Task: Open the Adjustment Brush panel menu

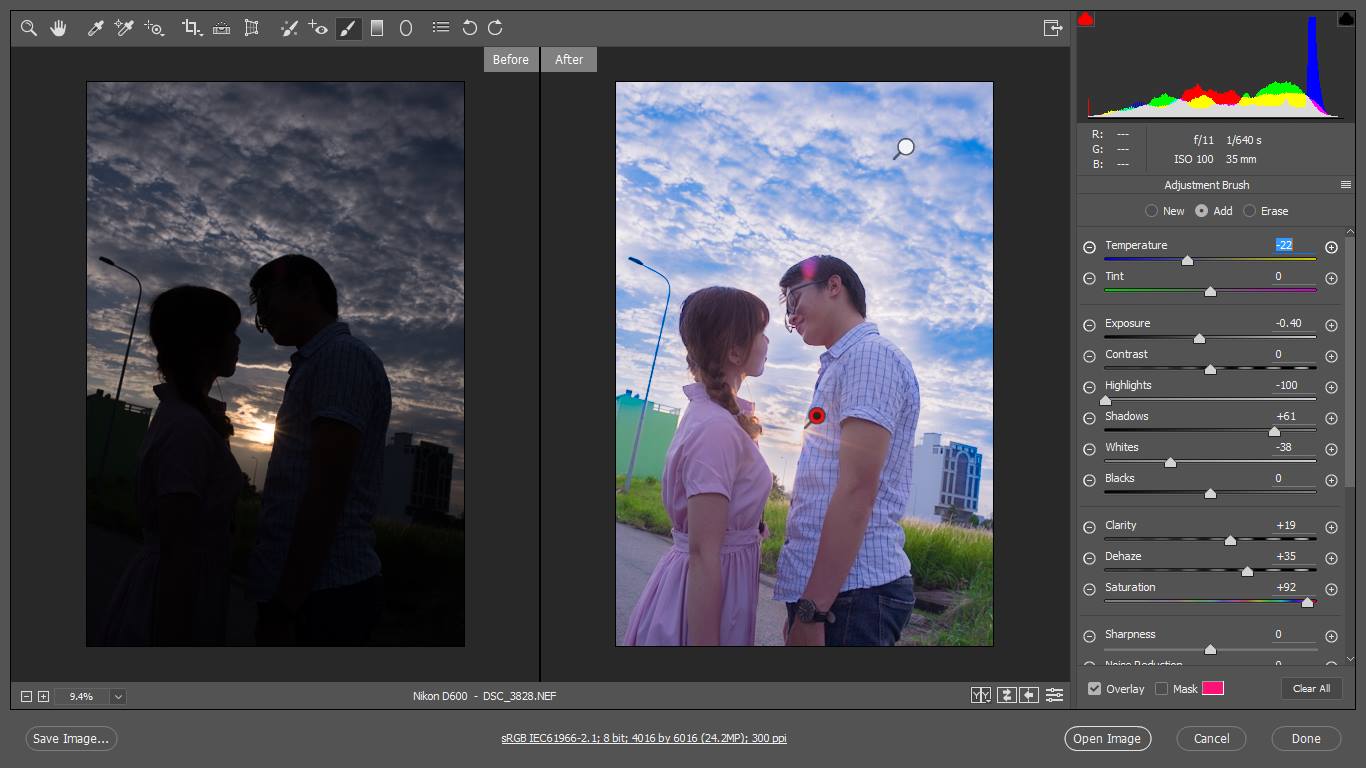Action: [1346, 185]
